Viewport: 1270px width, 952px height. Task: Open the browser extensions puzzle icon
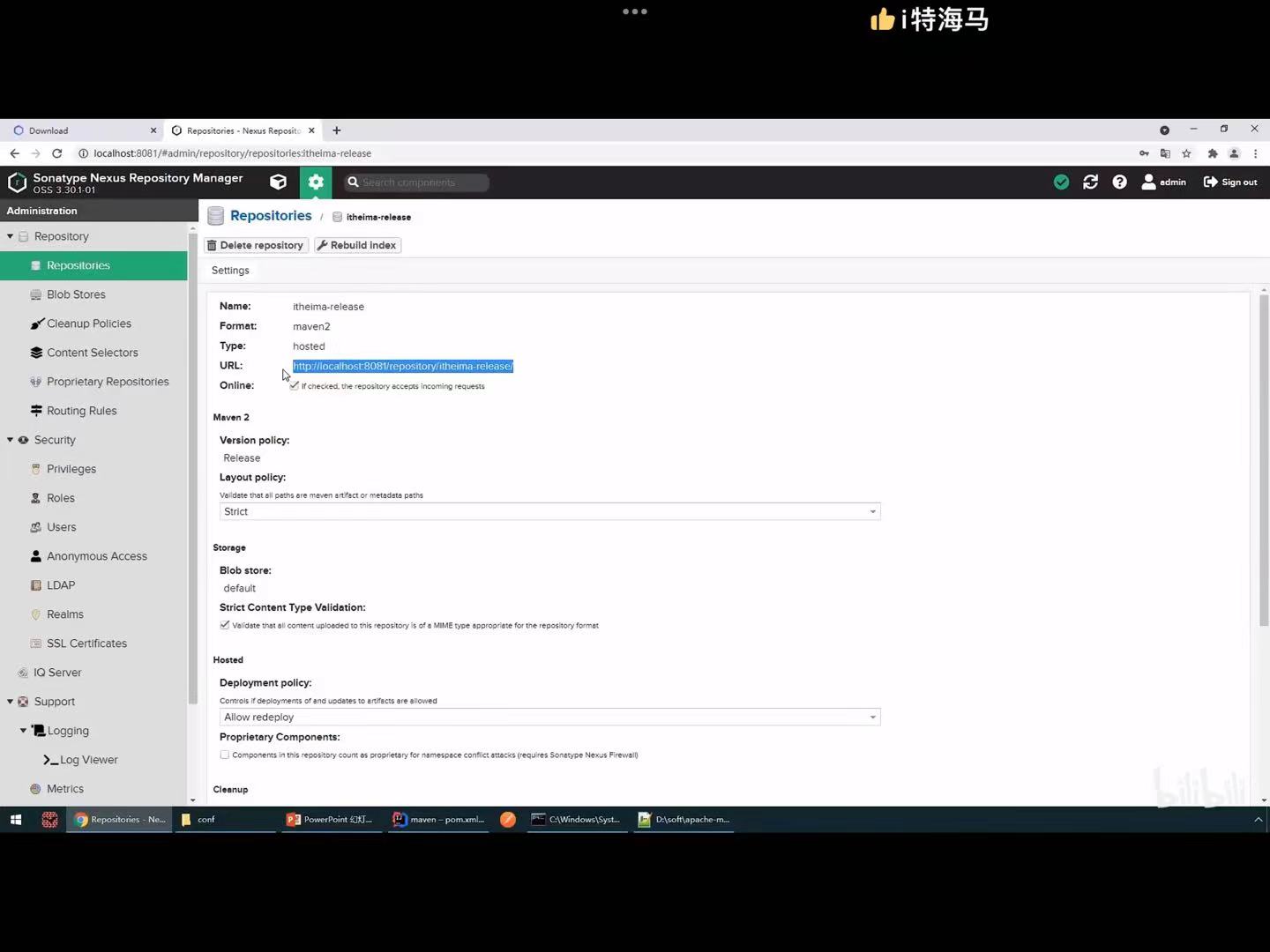pos(1213,153)
